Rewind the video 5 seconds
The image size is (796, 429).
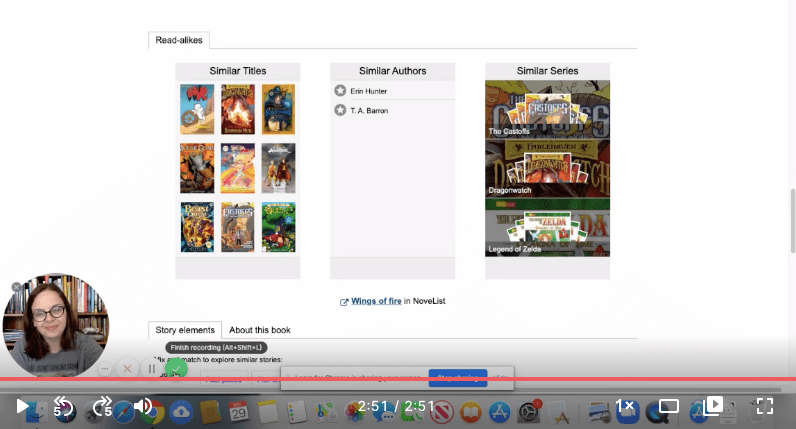pyautogui.click(x=62, y=406)
